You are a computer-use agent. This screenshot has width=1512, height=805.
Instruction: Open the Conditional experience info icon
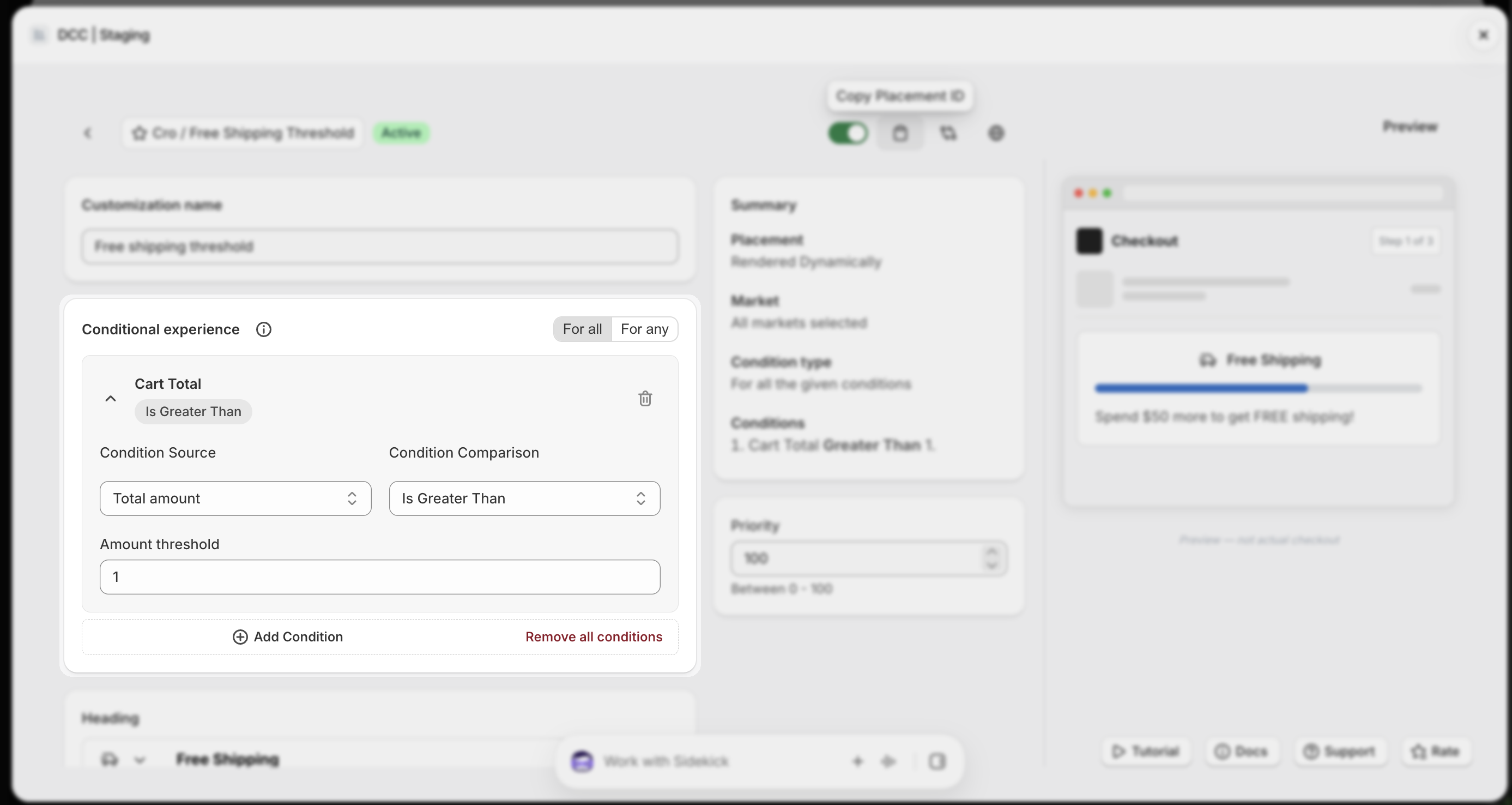click(x=264, y=329)
